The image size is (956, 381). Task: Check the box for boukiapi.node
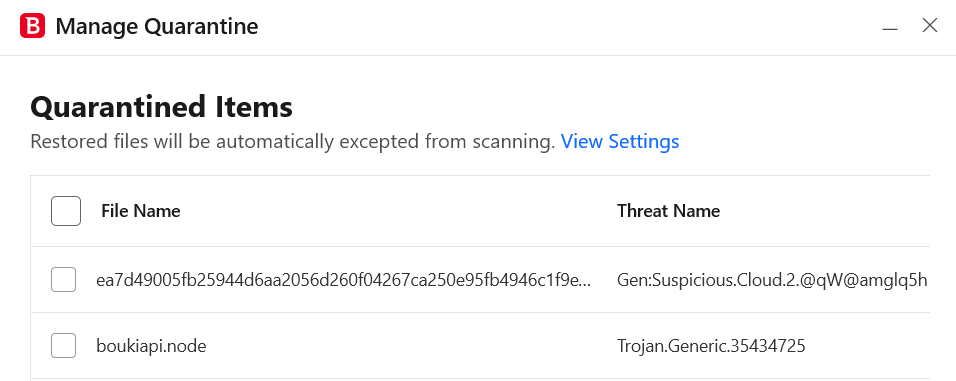[x=63, y=346]
